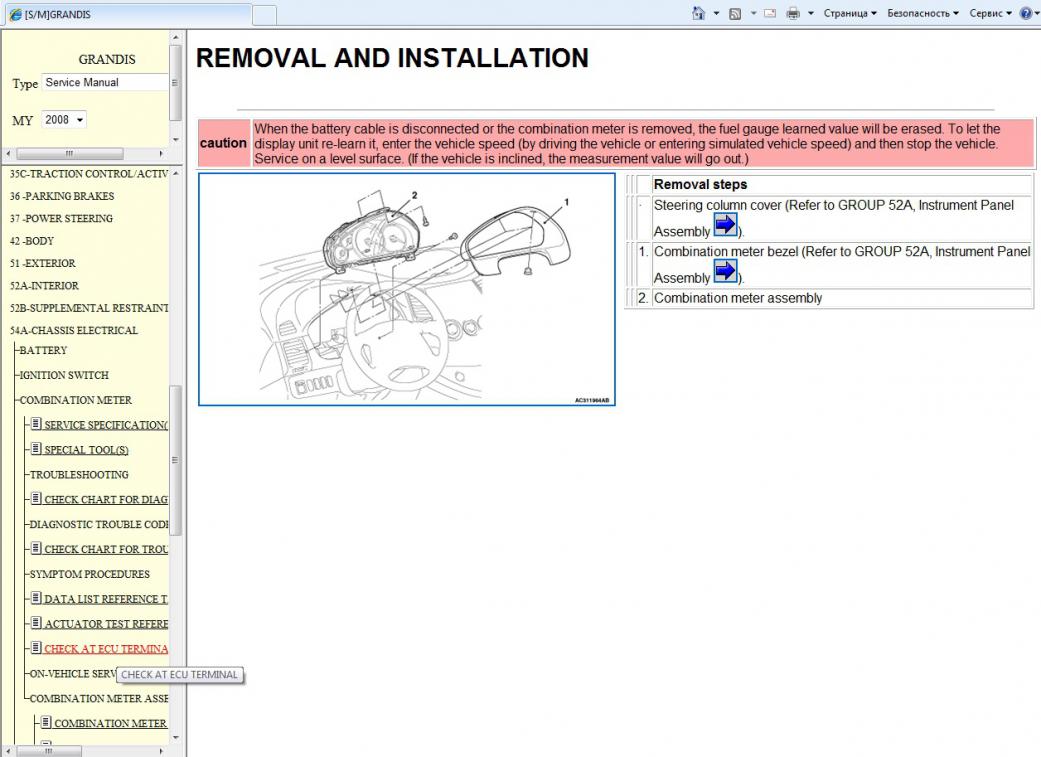Image resolution: width=1041 pixels, height=757 pixels.
Task: Open the SERVICE SPECIFICATION link
Action: click(x=106, y=425)
